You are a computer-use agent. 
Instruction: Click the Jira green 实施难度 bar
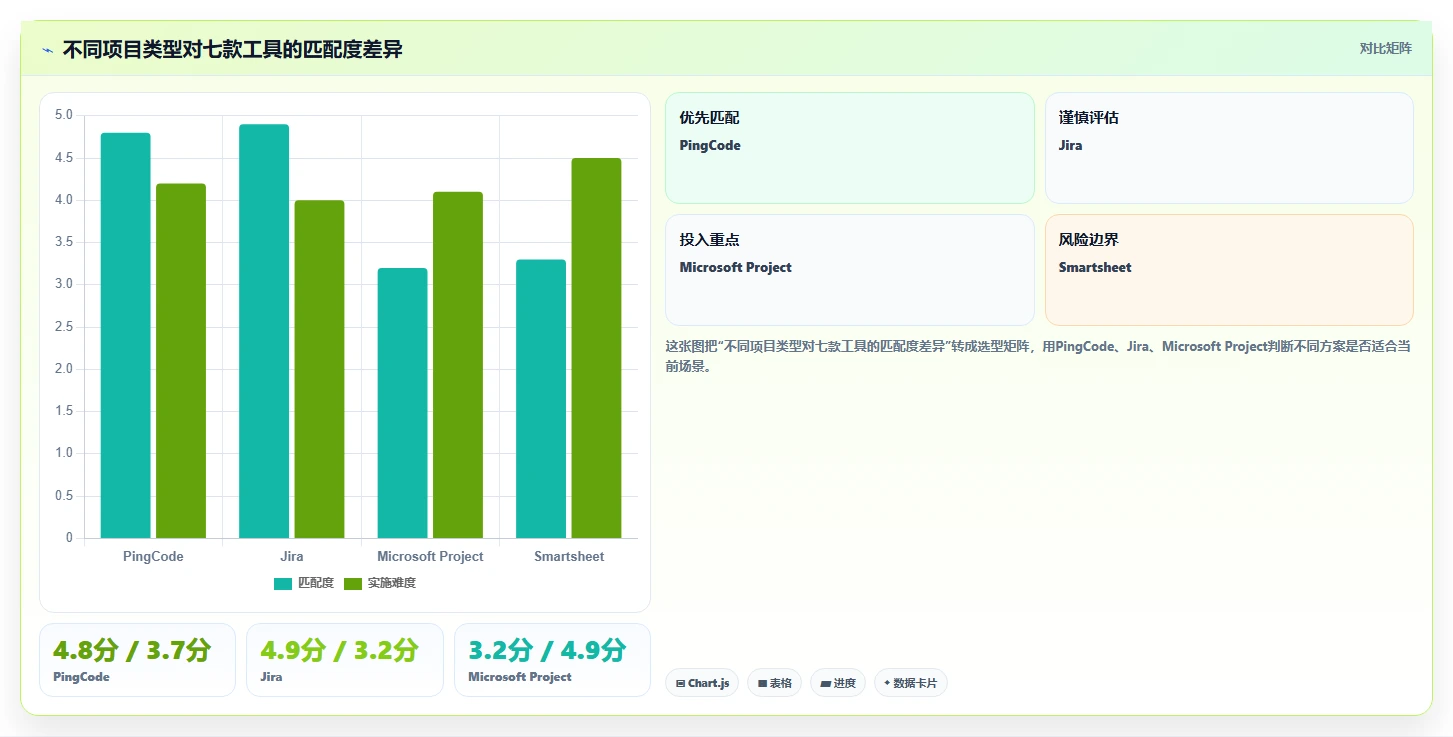click(319, 369)
